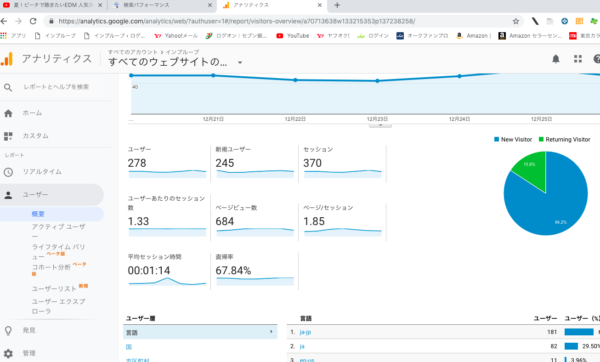Collapse the chart handle below timeline
The image size is (600, 362).
[380, 125]
